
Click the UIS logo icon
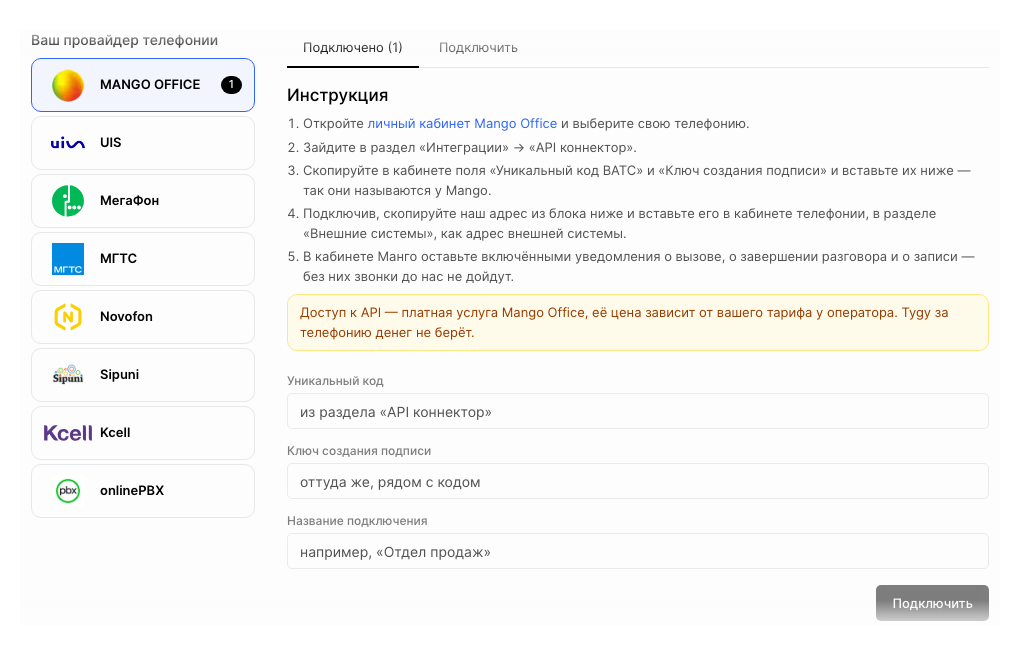point(68,143)
